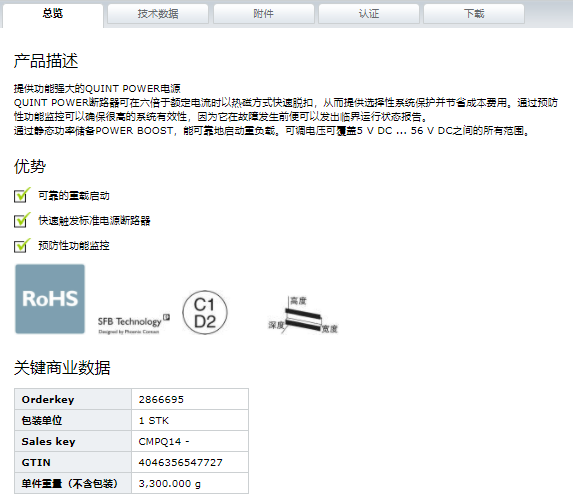Click the advantage text 快速触发标准电源断路器
This screenshot has width=573, height=498.
[94, 221]
